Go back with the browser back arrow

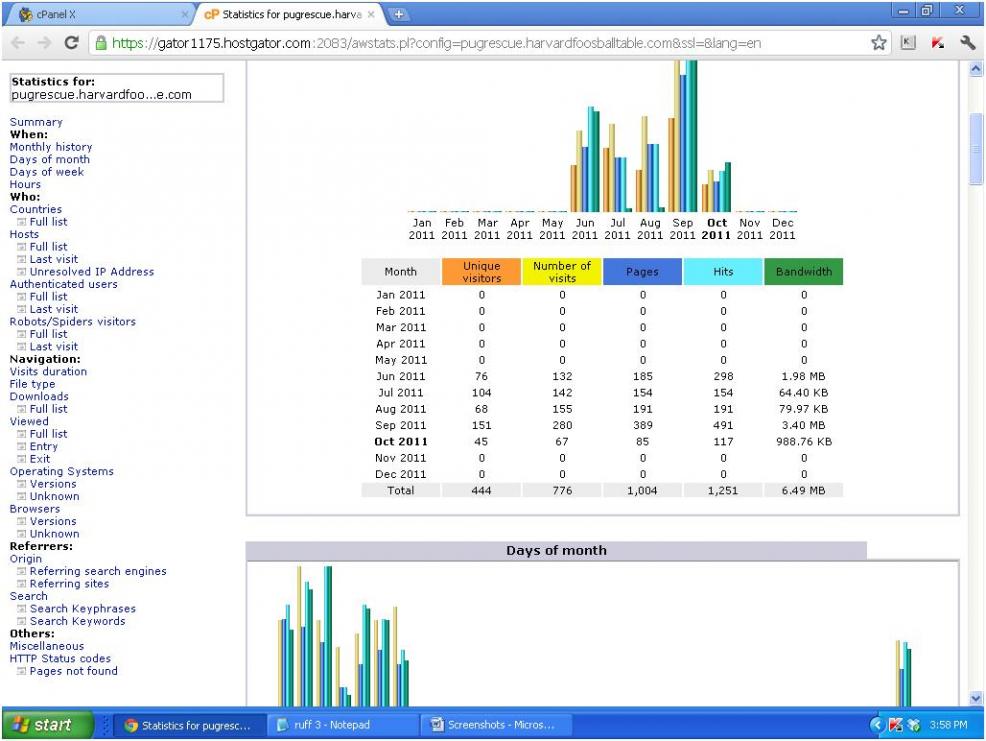pos(17,44)
